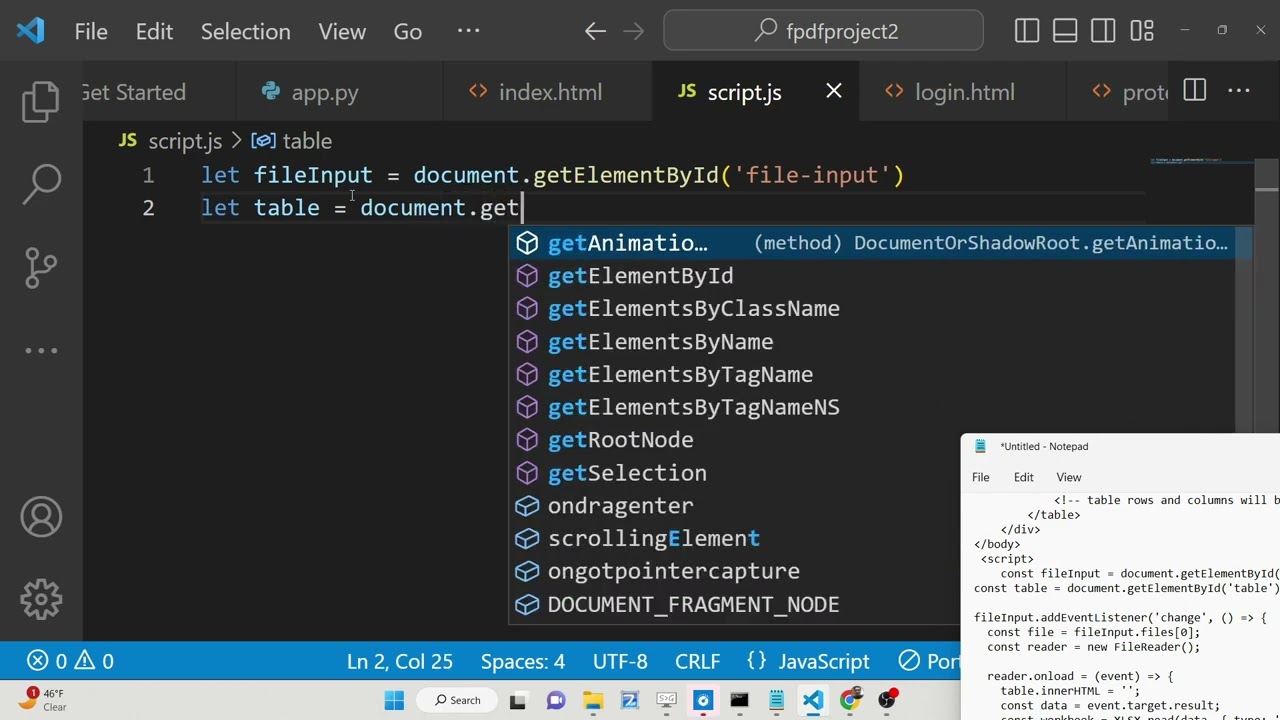Expand the hidden menus ellipsis in title bar
This screenshot has width=1280, height=720.
pos(468,31)
